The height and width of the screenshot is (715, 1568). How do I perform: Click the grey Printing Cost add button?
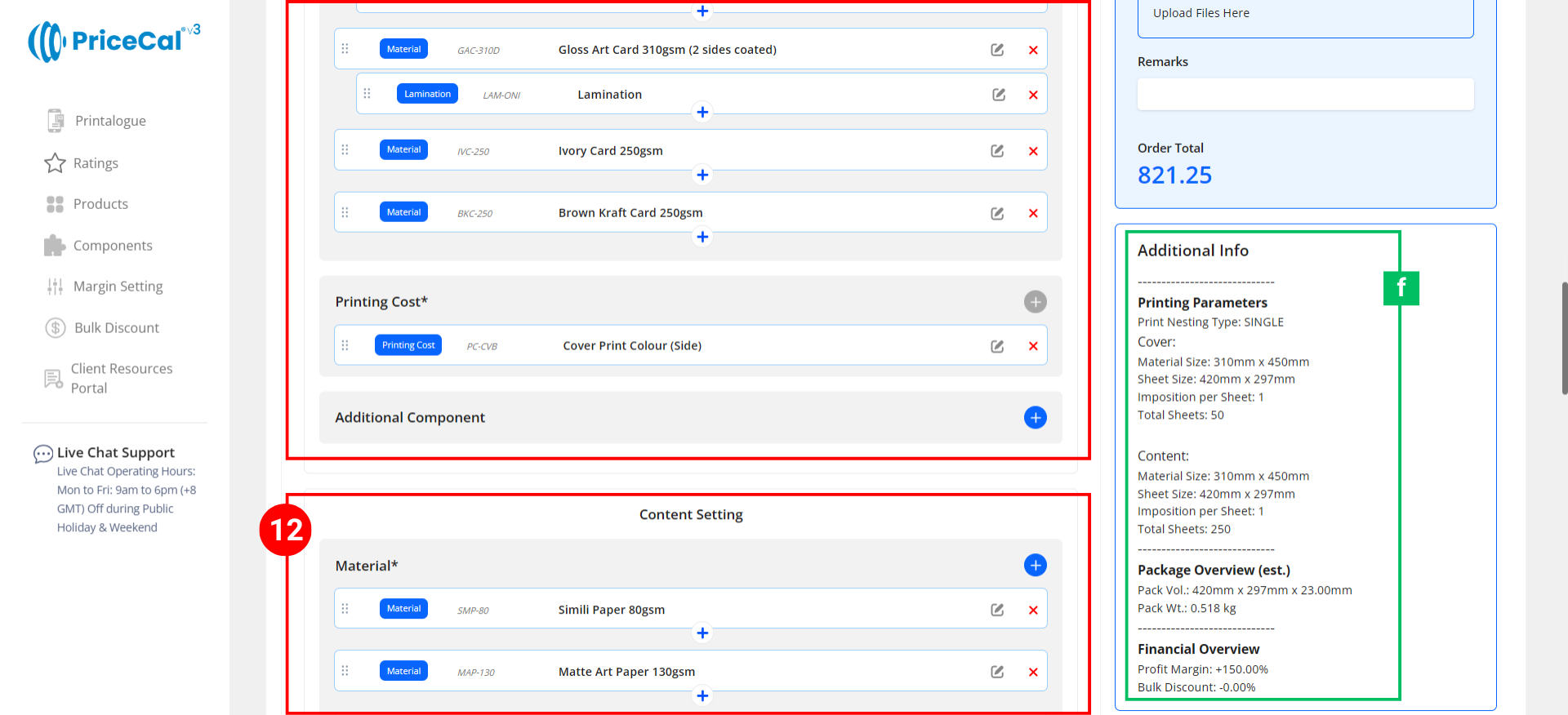(1035, 302)
